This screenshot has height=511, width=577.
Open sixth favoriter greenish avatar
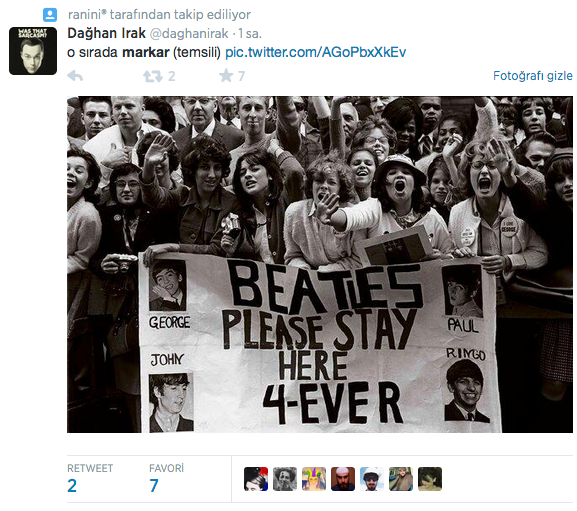401,479
